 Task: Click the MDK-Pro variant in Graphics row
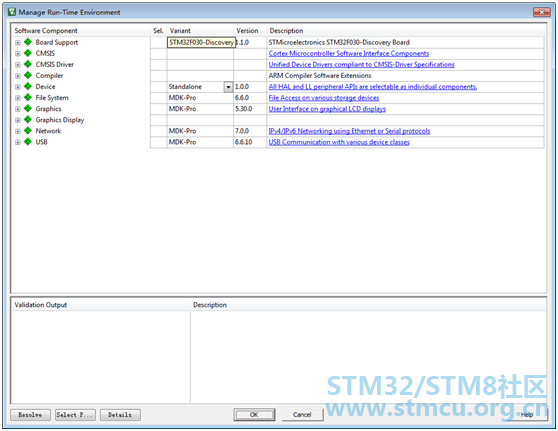182,109
